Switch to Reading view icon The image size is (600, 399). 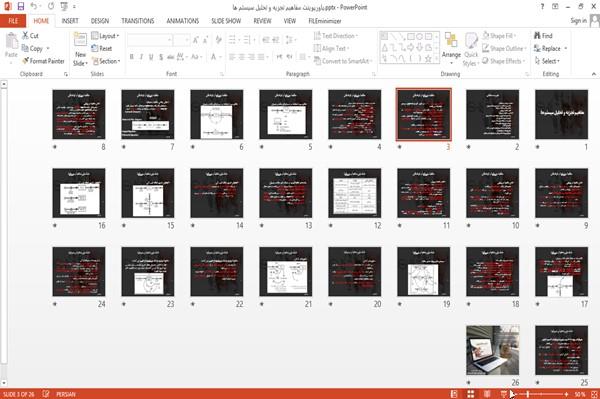tap(487, 394)
